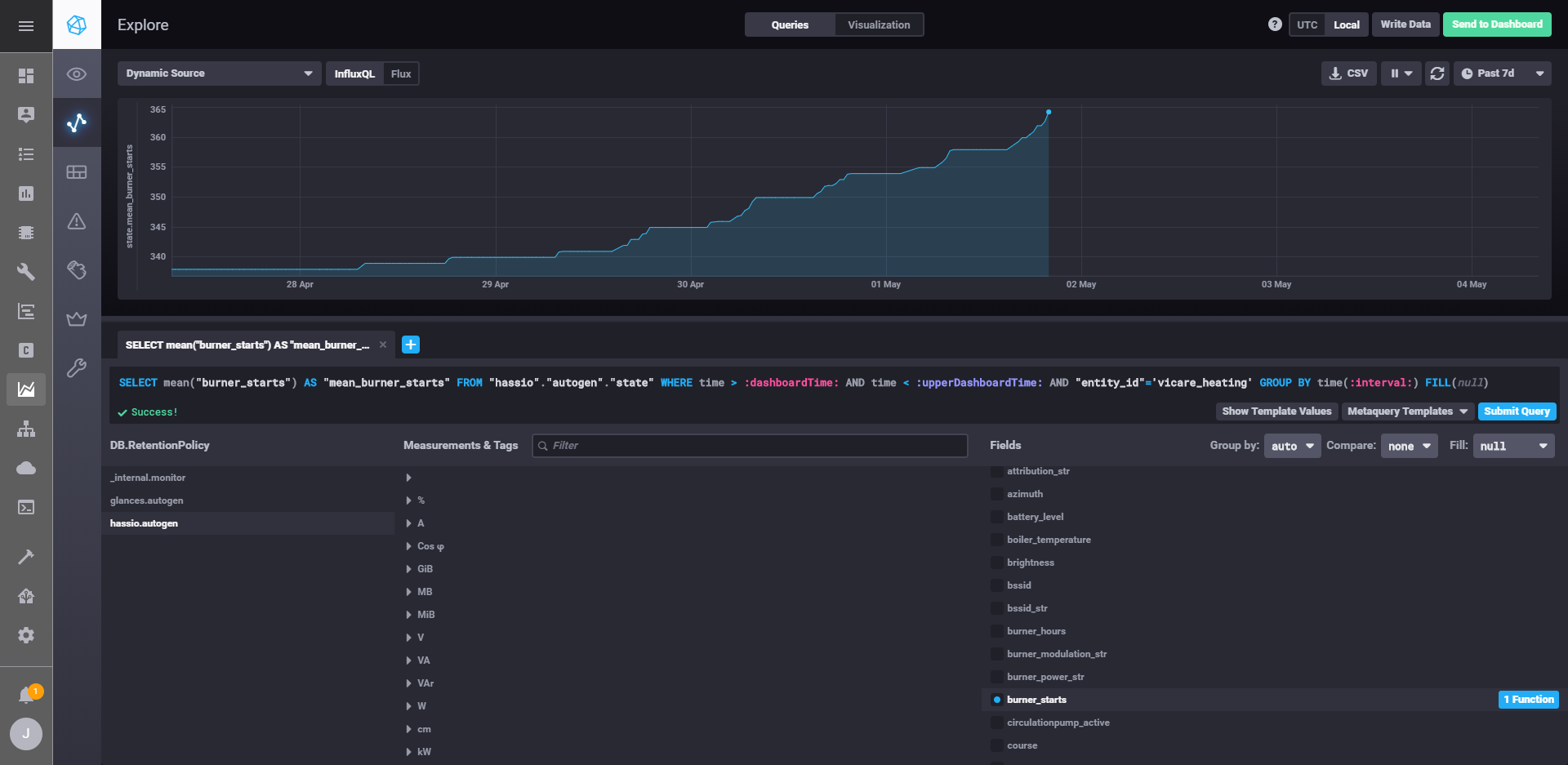This screenshot has height=765, width=1568.
Task: Switch query language to Flux
Action: click(401, 73)
